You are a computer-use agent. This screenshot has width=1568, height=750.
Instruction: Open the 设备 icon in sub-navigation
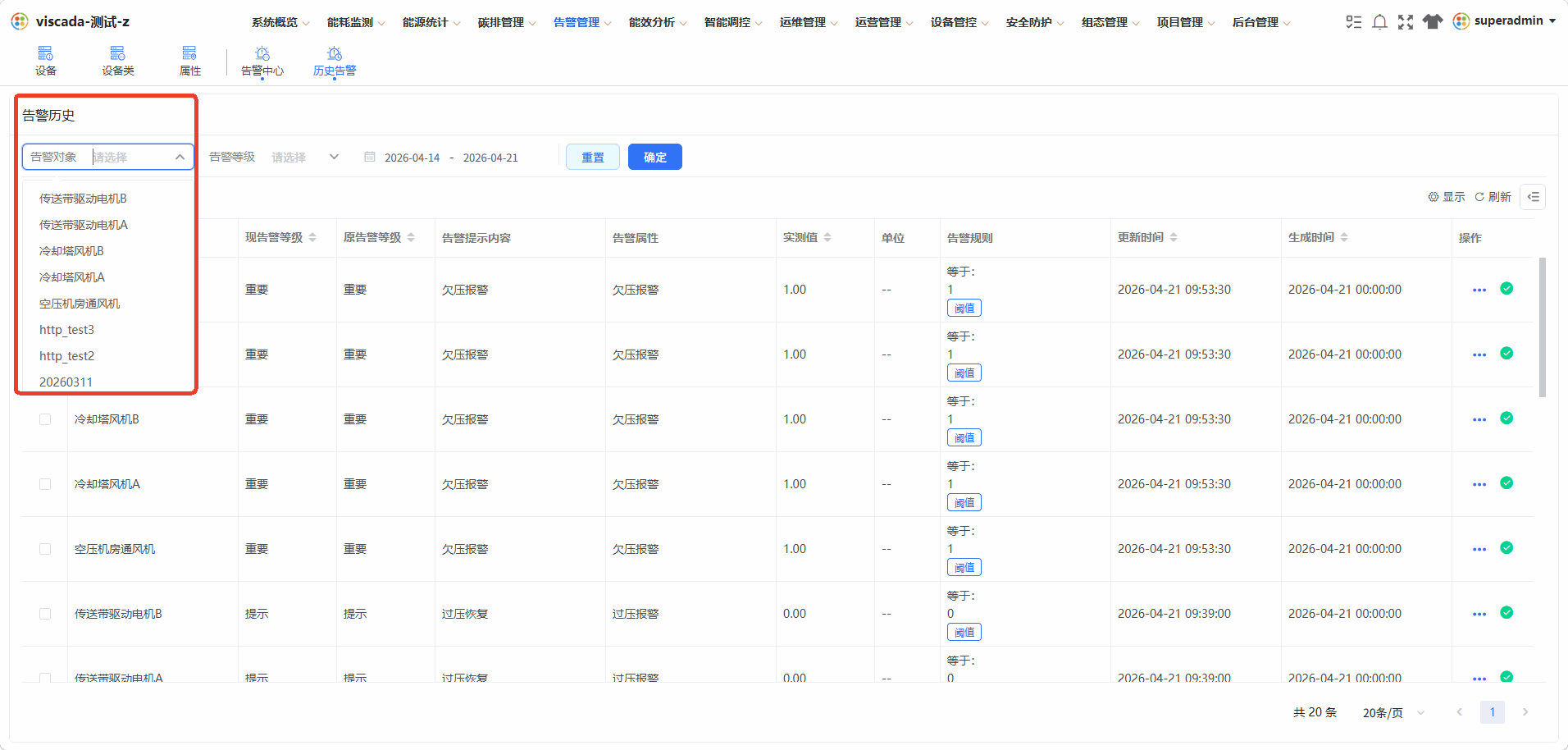point(45,54)
